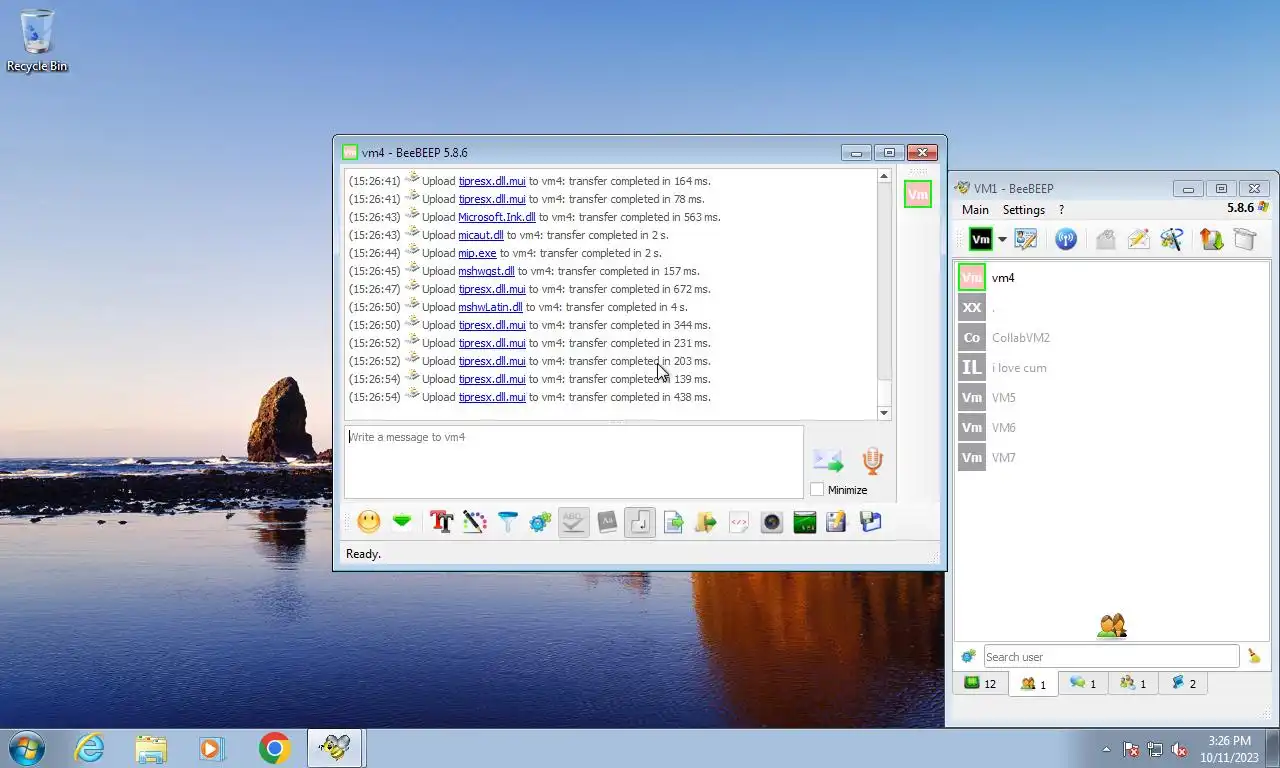
Task: Open Google Chrome from taskbar
Action: [x=274, y=748]
